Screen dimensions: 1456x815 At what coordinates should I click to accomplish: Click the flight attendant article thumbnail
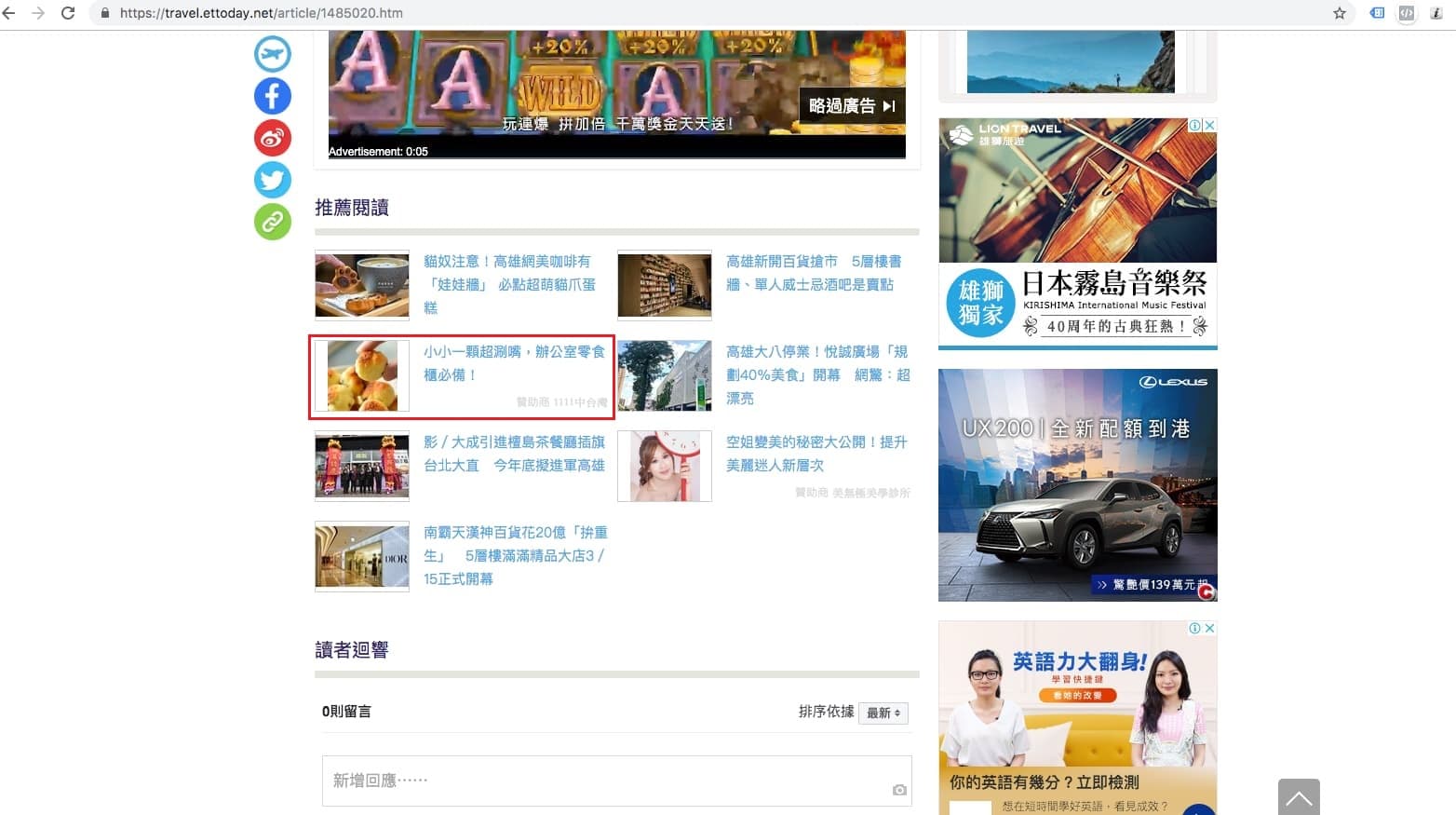(x=664, y=466)
